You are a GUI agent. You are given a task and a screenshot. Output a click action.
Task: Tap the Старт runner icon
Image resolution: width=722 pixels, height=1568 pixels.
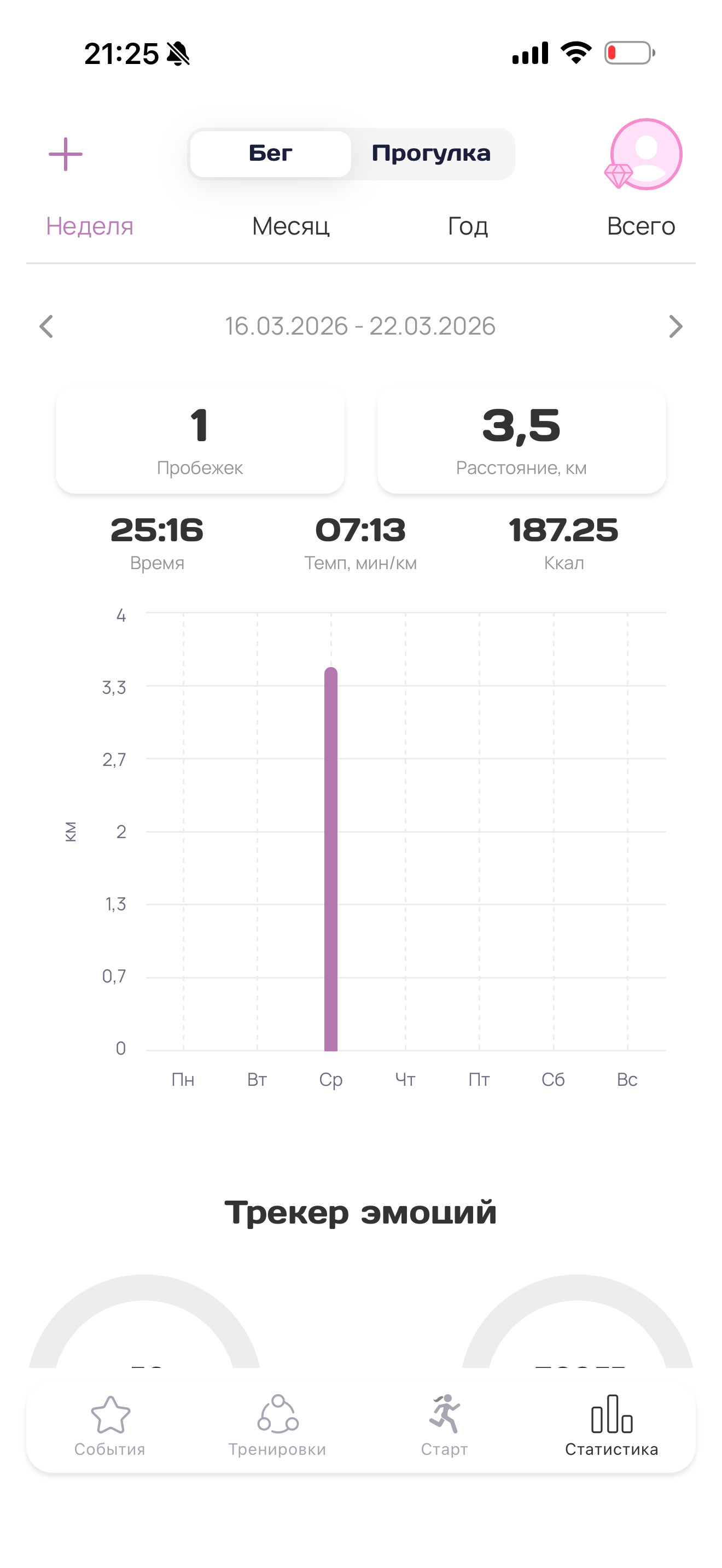(x=444, y=1413)
